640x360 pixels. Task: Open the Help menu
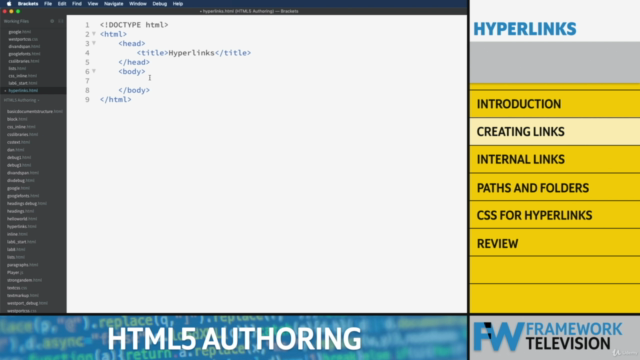[178, 4]
